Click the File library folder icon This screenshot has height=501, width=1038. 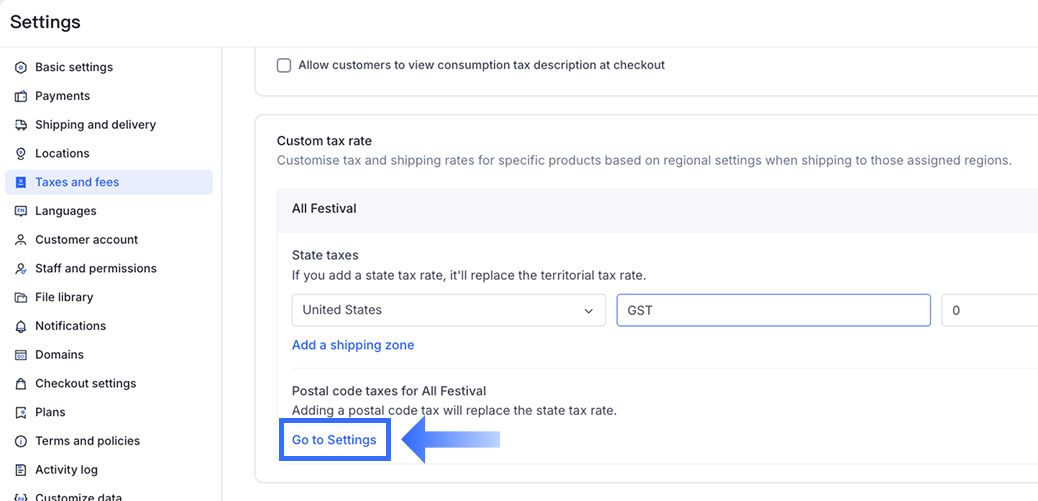(x=21, y=298)
